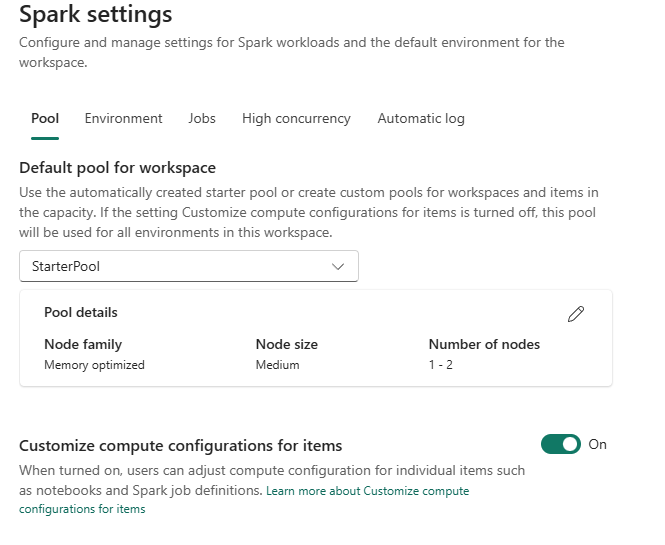The height and width of the screenshot is (545, 665).
Task: Open Learn more about Customize compute link
Action: [x=367, y=491]
